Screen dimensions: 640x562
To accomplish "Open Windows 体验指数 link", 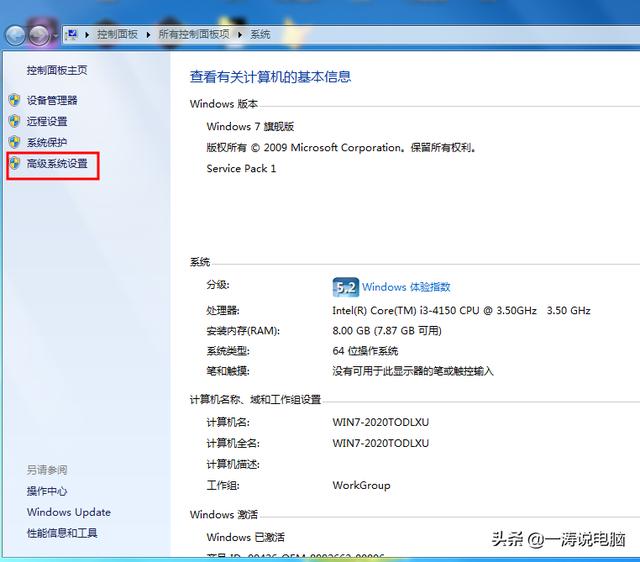I will (406, 287).
